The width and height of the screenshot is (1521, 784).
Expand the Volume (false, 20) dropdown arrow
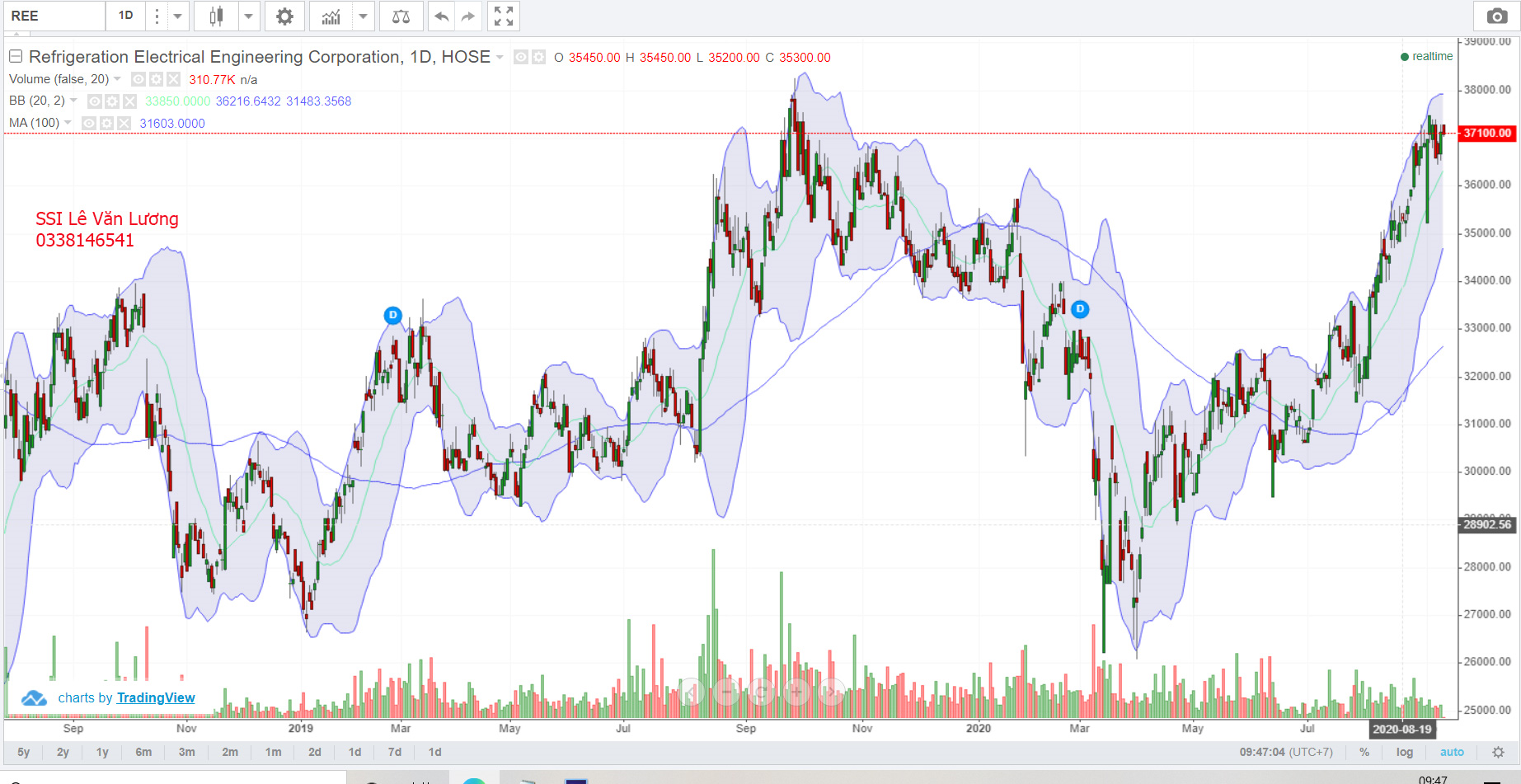coord(117,79)
